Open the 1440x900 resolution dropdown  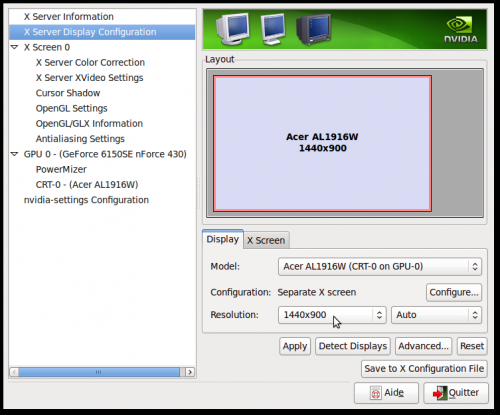click(332, 315)
